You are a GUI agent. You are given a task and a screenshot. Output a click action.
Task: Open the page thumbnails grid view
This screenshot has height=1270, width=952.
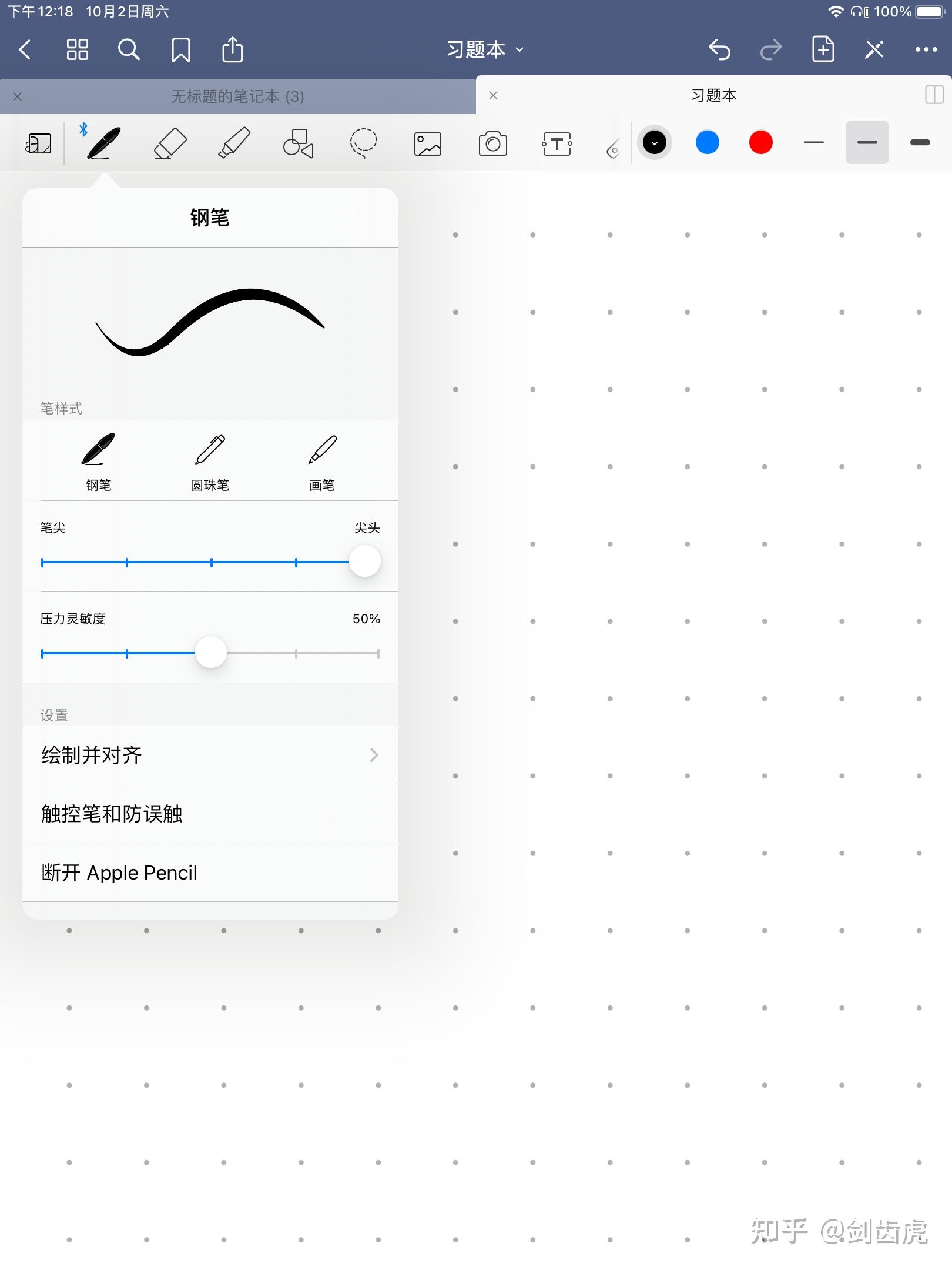click(77, 50)
